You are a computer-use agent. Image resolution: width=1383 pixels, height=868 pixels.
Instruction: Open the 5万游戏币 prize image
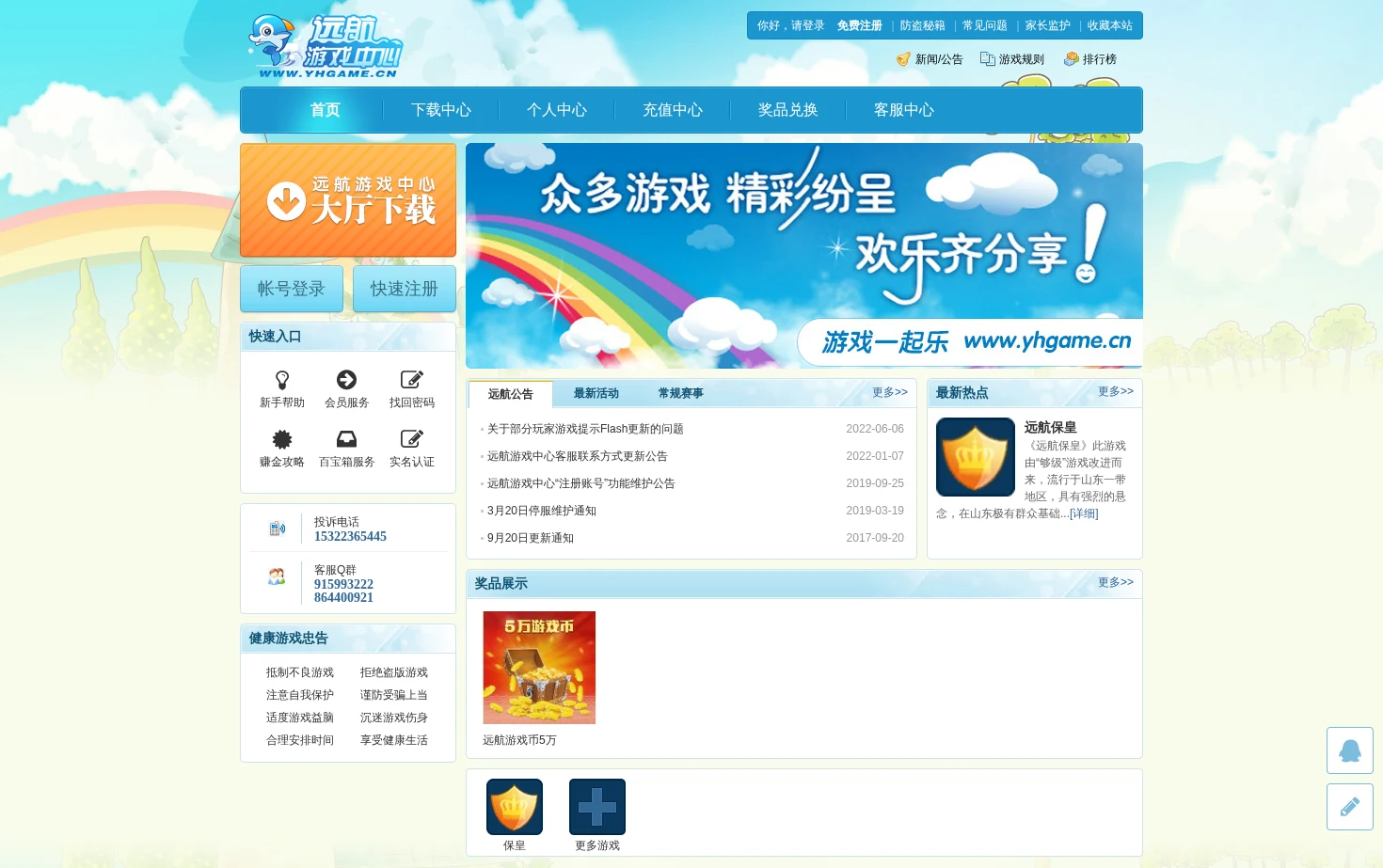539,668
